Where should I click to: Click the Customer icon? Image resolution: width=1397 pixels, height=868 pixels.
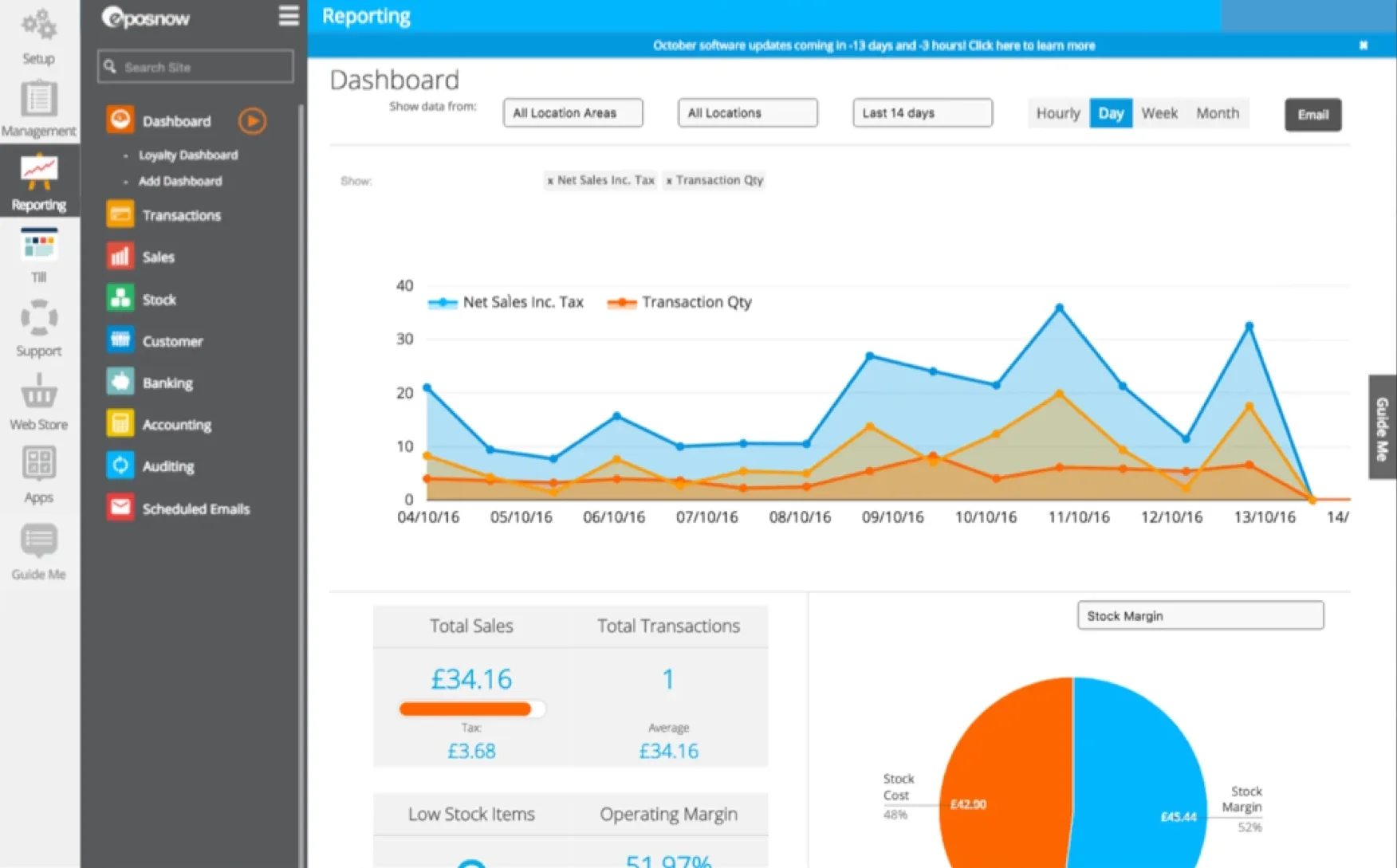120,340
